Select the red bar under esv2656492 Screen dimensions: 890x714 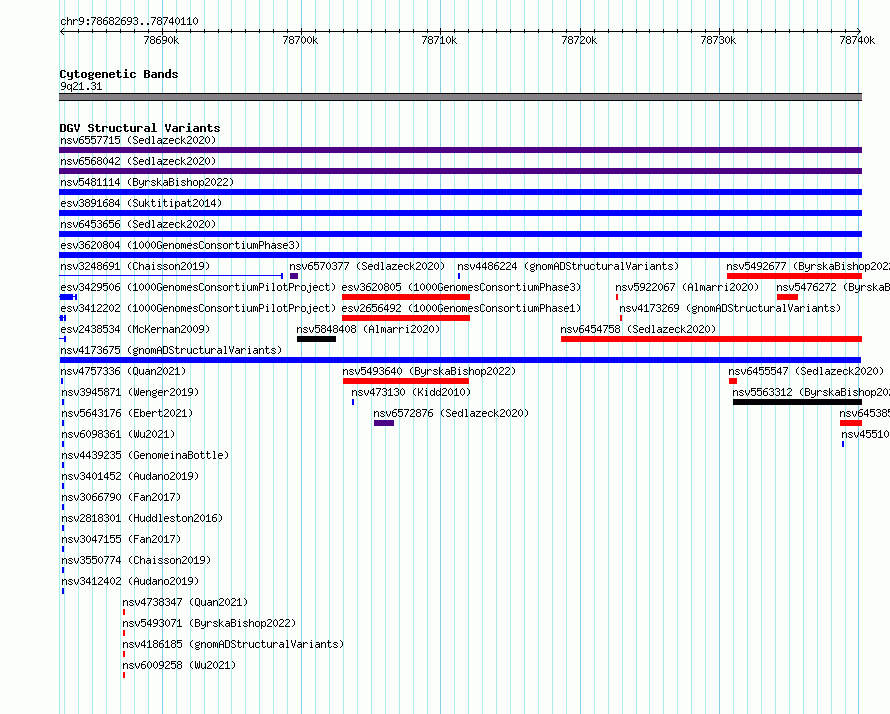(406, 318)
